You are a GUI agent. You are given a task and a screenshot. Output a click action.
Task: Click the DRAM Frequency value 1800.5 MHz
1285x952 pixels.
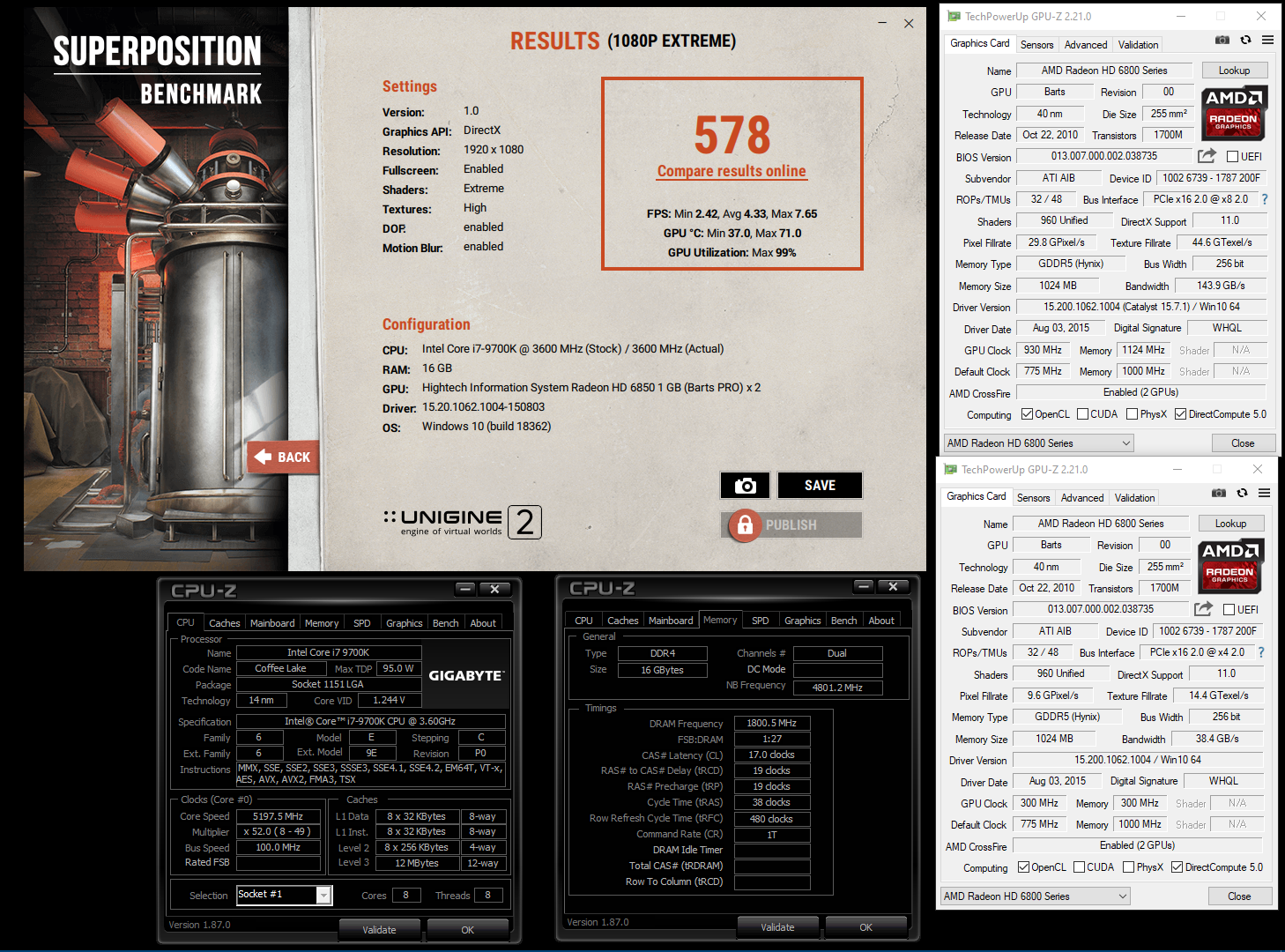[x=771, y=723]
